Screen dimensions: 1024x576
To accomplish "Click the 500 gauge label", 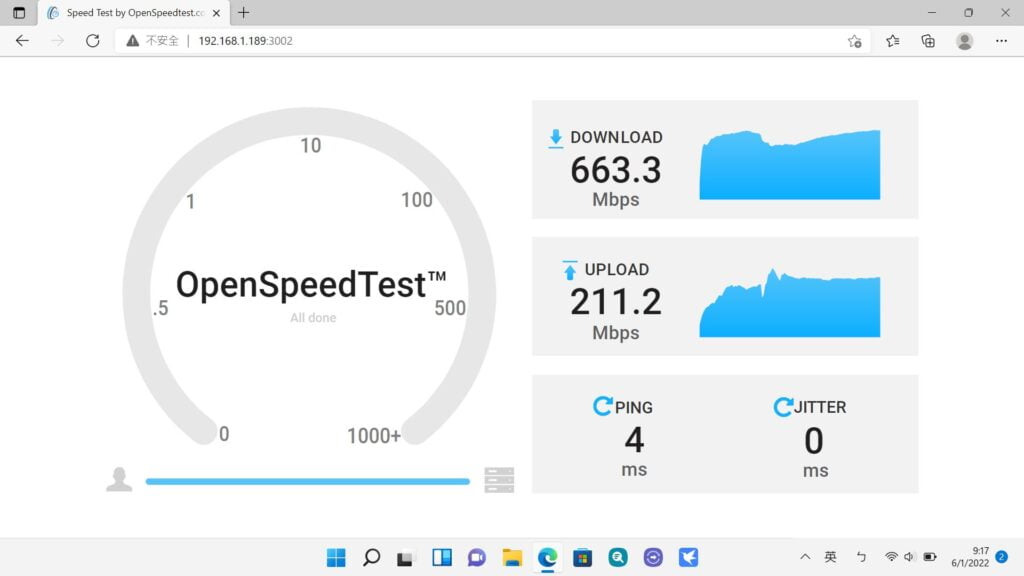I will (x=450, y=308).
